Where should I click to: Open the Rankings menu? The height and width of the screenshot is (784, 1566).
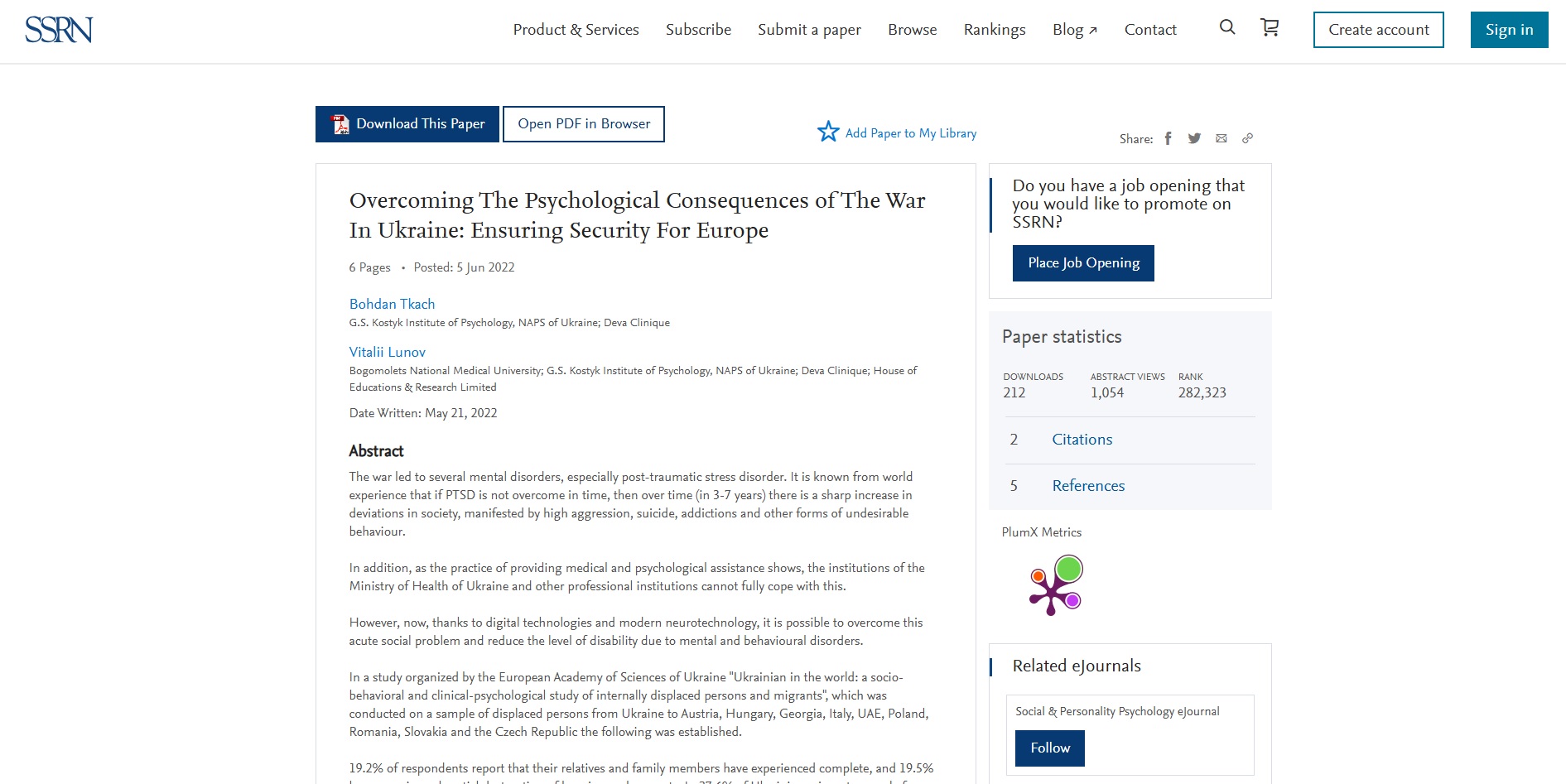(x=995, y=30)
